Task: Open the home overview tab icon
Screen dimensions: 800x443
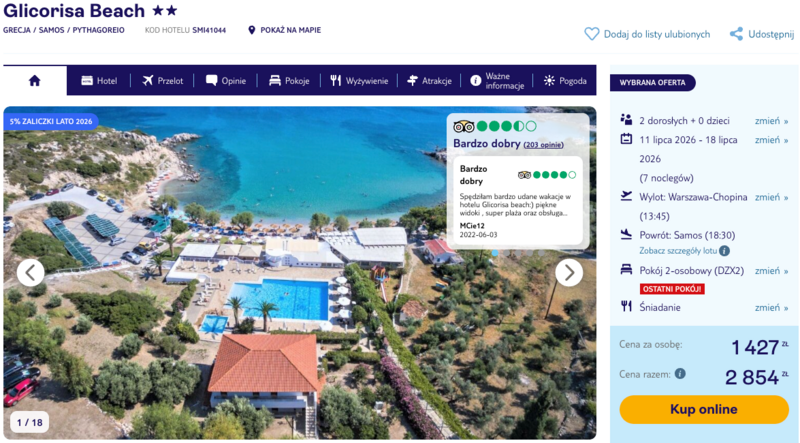Action: point(35,81)
